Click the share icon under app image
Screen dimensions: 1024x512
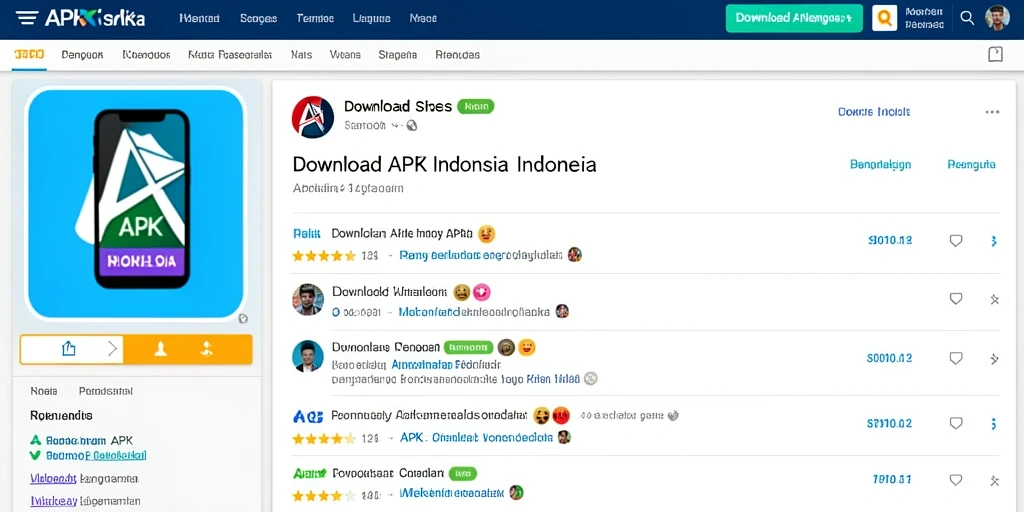coord(69,349)
